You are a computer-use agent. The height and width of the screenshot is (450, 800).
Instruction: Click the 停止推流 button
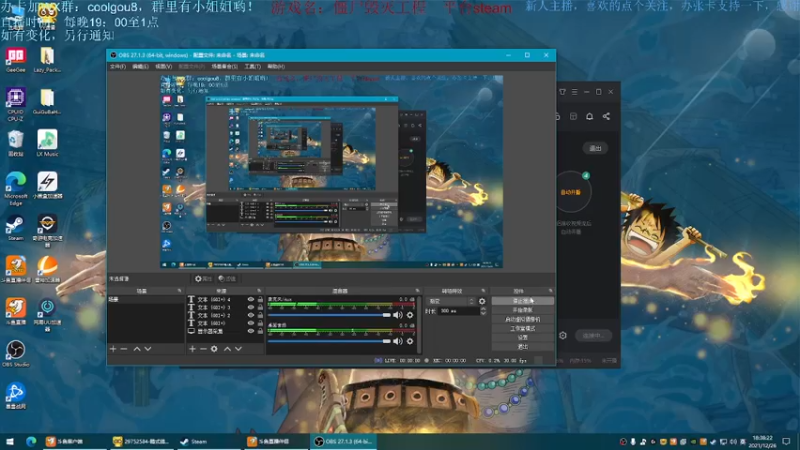(x=522, y=301)
